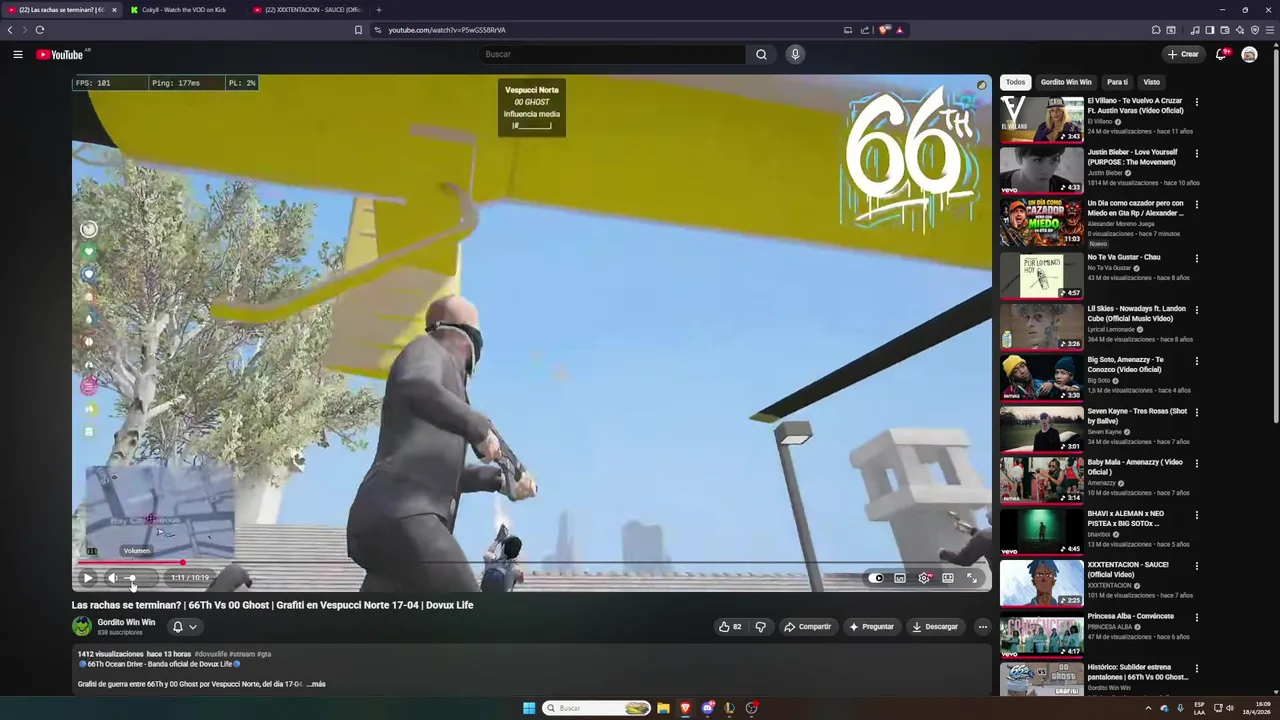Dislike the video with thumbs down

tap(760, 627)
